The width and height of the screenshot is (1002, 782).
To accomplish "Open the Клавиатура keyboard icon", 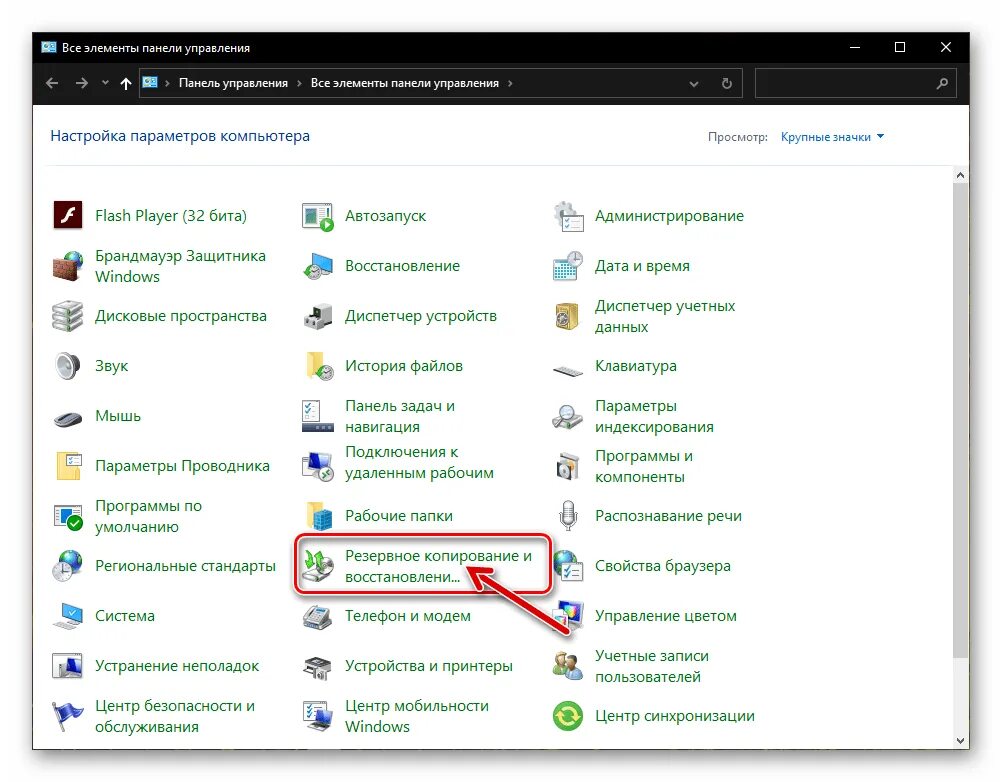I will click(x=568, y=368).
